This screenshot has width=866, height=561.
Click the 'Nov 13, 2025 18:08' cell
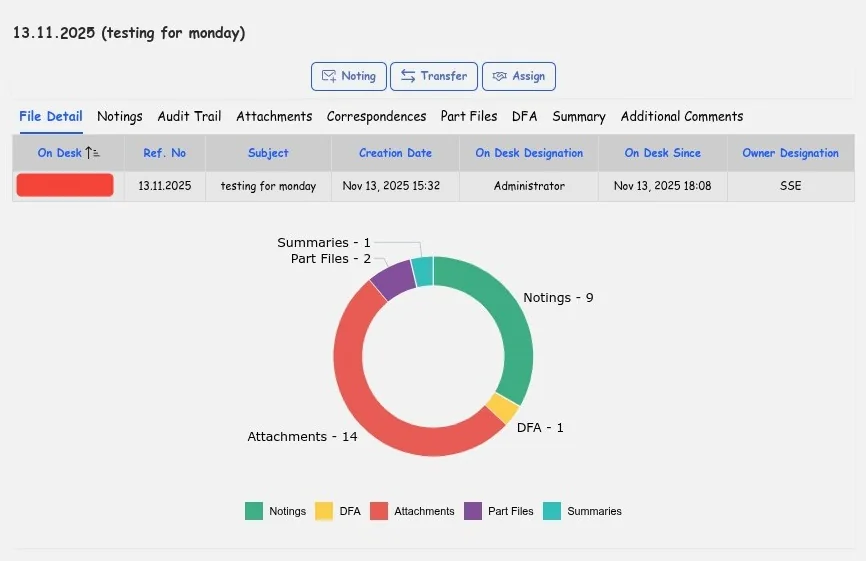663,186
